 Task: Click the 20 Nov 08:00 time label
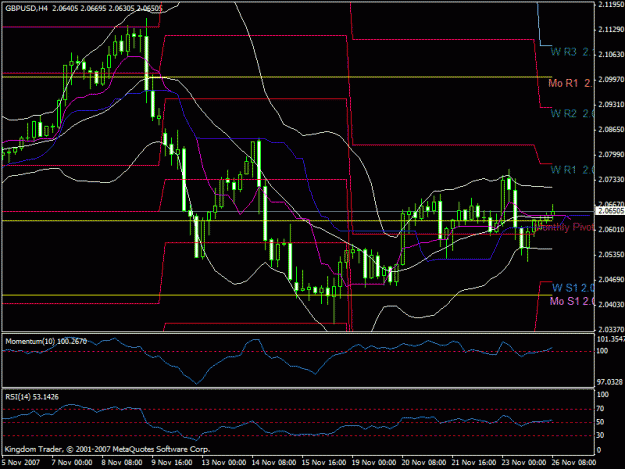[423, 462]
